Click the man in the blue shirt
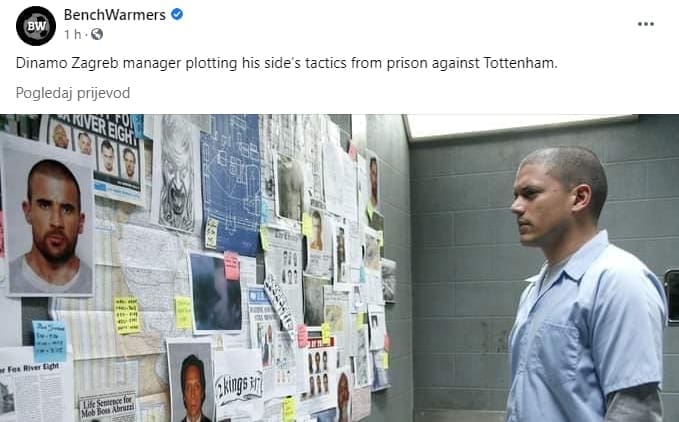Screen dimensions: 679x422 pyautogui.click(x=587, y=284)
